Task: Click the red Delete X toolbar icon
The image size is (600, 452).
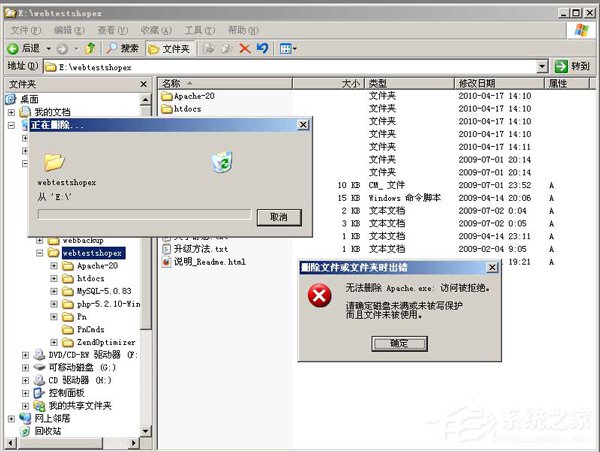Action: [x=244, y=48]
